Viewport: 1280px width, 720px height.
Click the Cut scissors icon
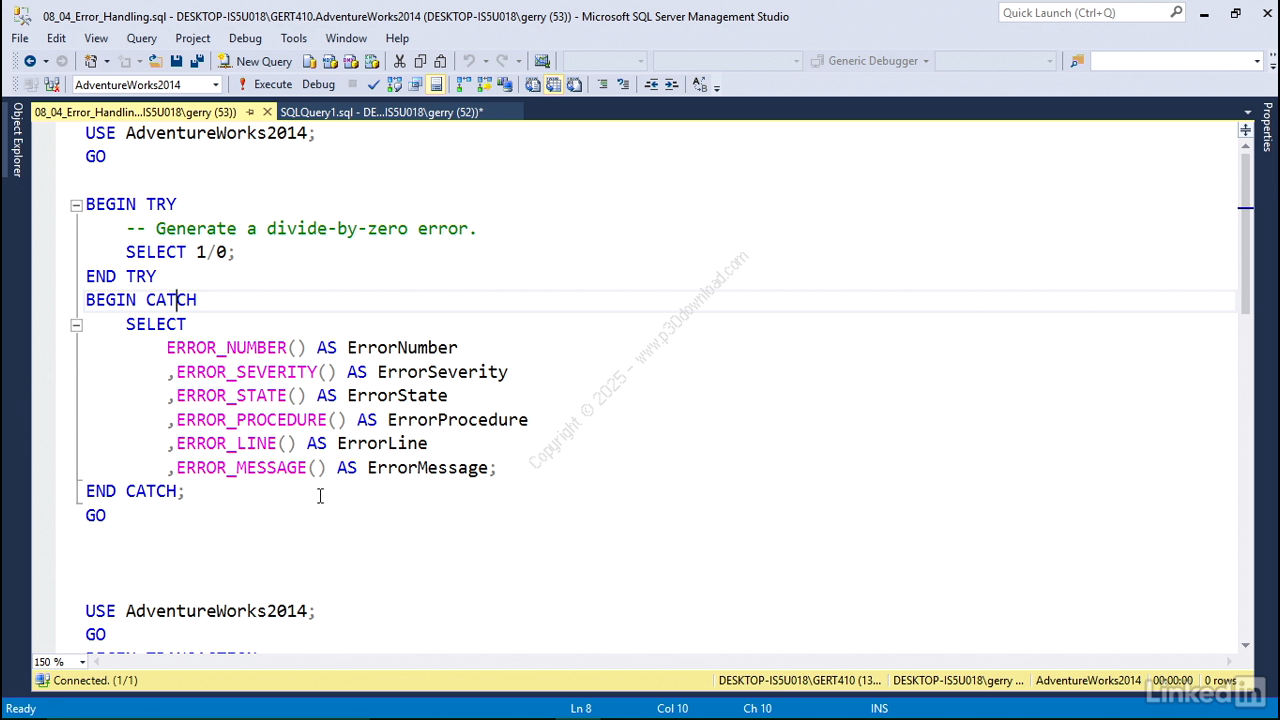click(x=399, y=61)
